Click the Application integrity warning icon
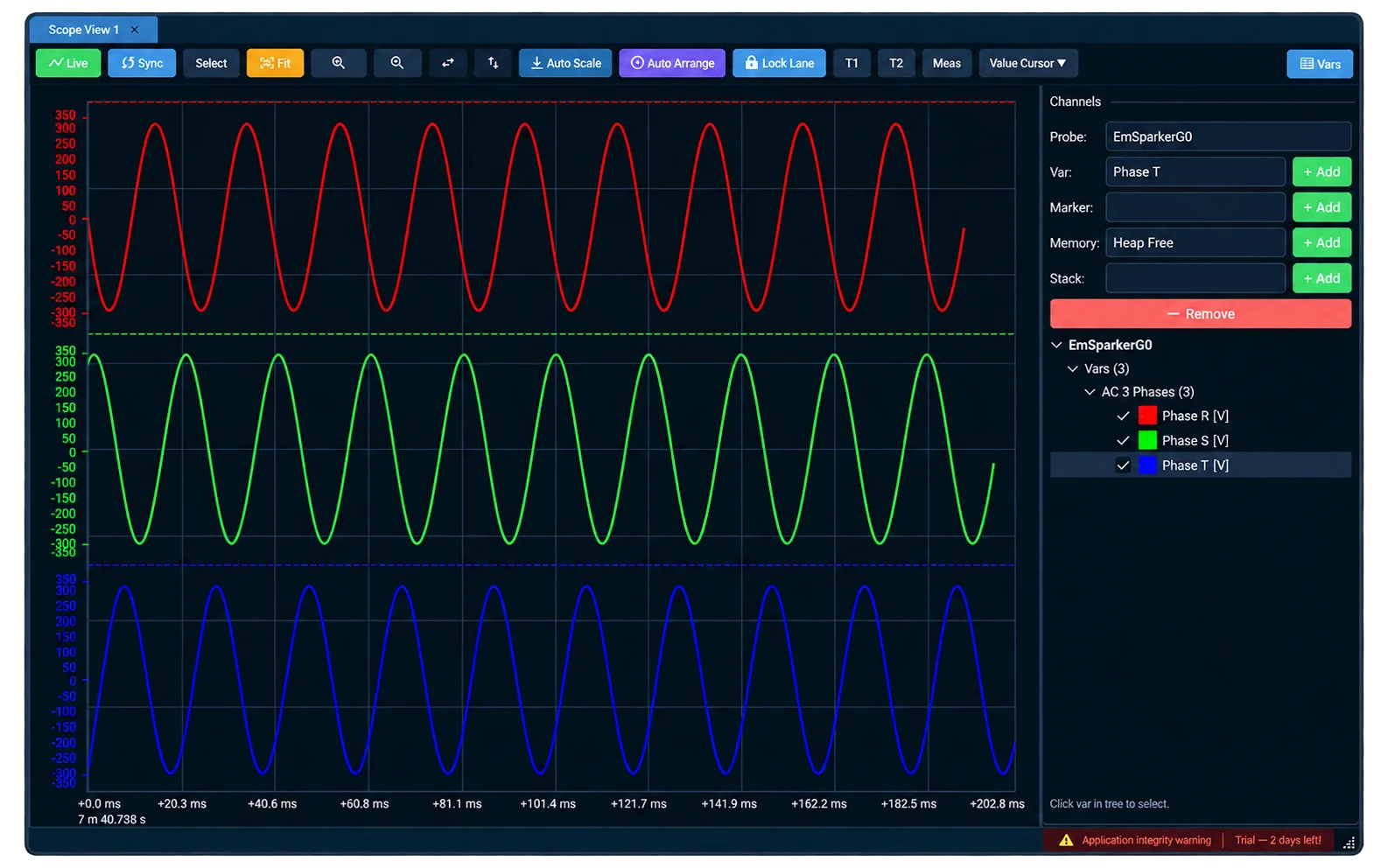 coord(1066,840)
